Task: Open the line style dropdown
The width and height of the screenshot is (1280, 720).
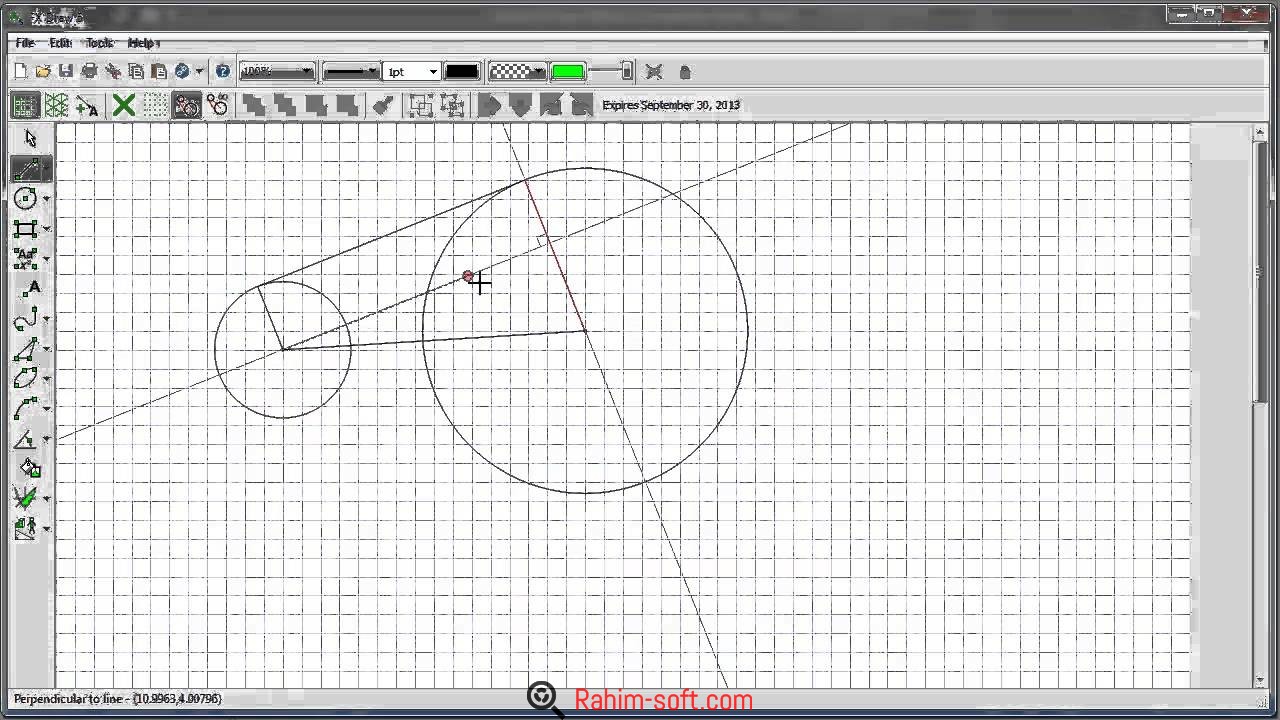Action: tap(351, 72)
